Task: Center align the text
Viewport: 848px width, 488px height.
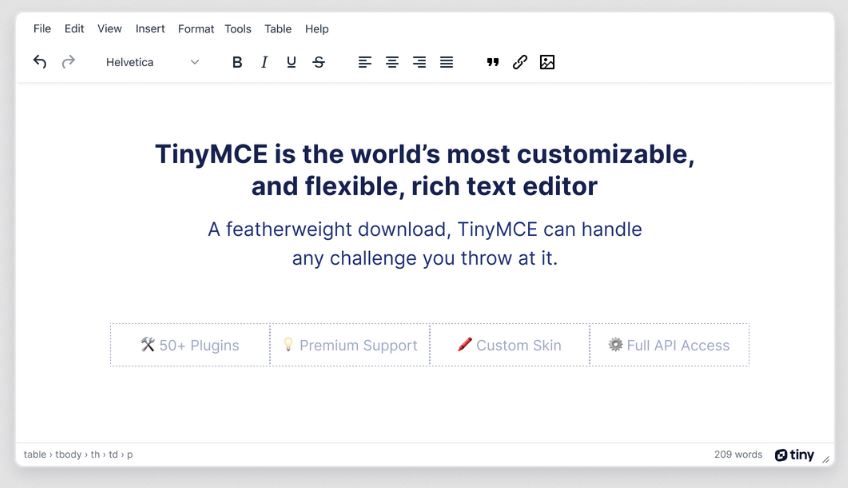Action: click(x=392, y=62)
